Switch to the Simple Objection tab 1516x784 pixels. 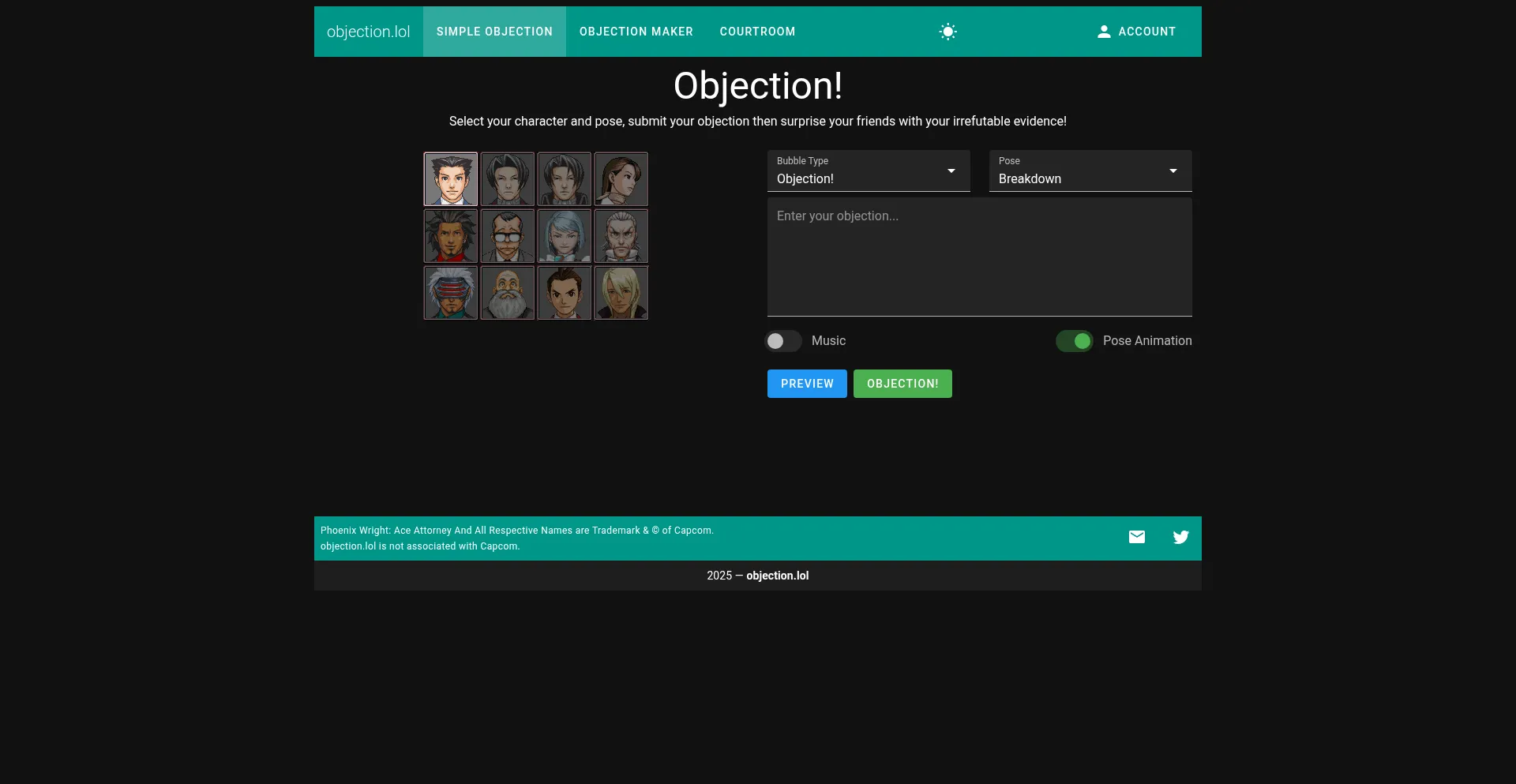point(494,32)
